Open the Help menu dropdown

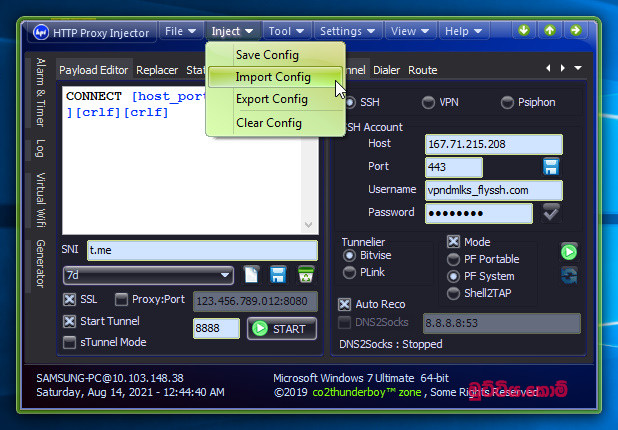pyautogui.click(x=464, y=31)
